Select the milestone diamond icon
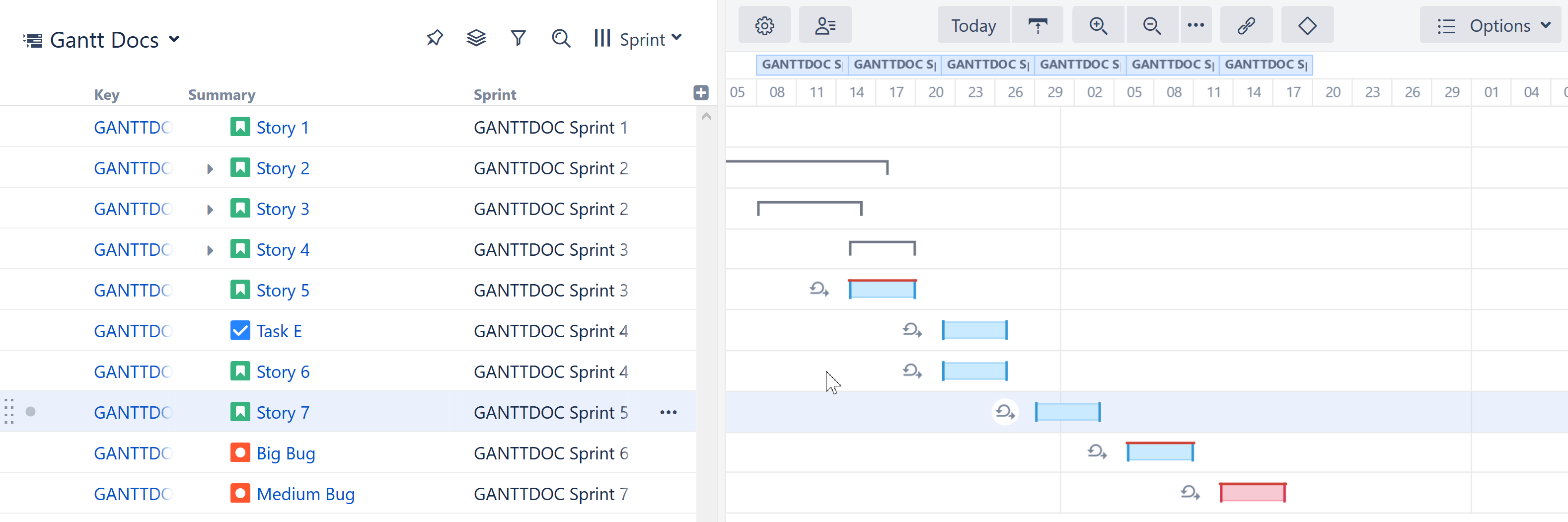The image size is (1568, 522). pos(1307,25)
